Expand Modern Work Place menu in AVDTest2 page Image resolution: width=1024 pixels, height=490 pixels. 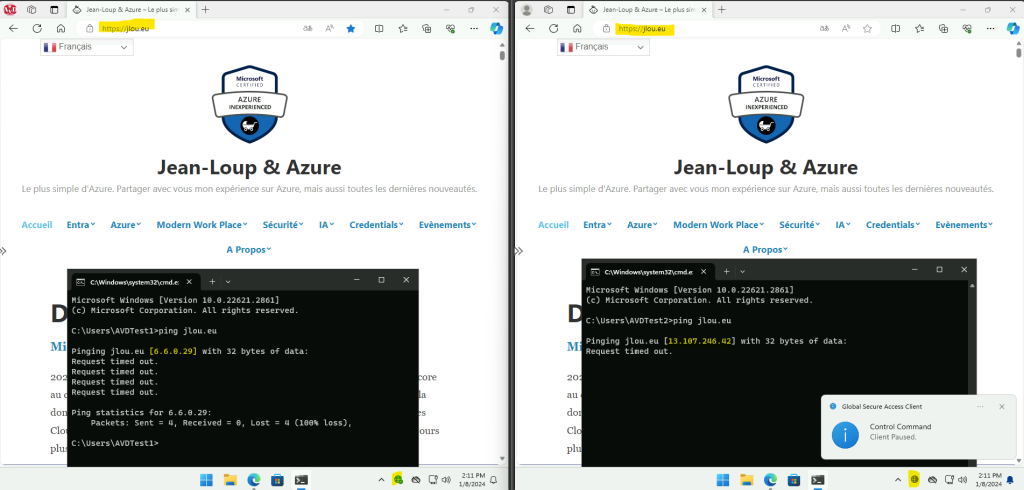coord(718,225)
